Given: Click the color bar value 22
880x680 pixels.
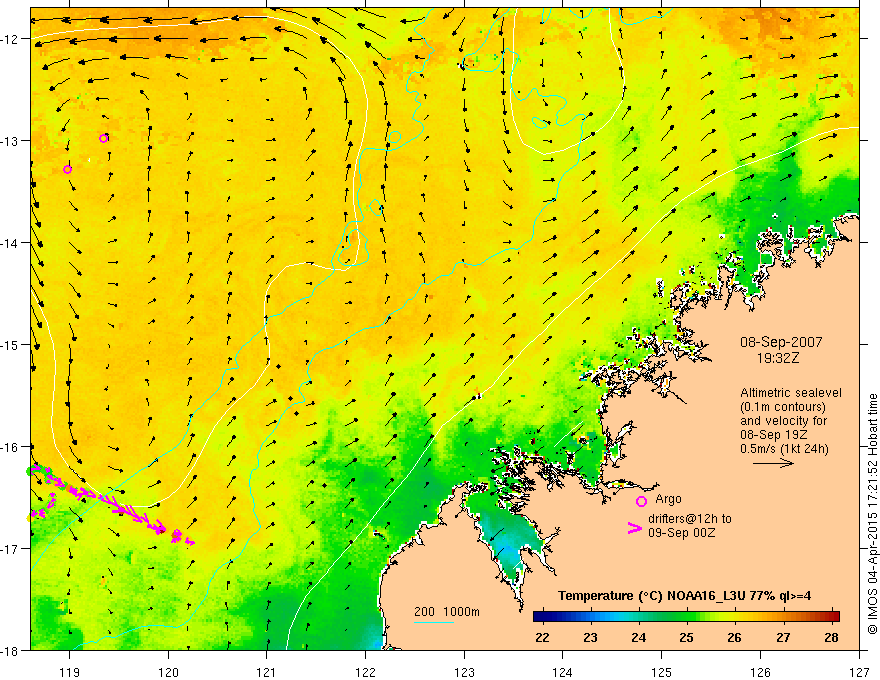Looking at the screenshot, I should pos(542,637).
